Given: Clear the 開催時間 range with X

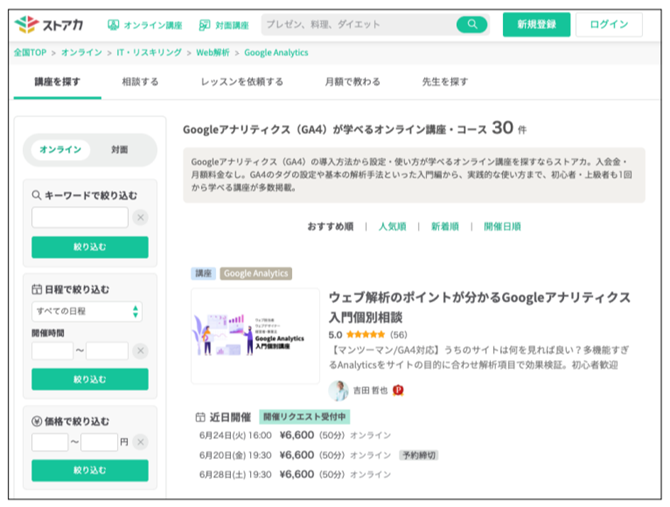Looking at the screenshot, I should [x=140, y=351].
